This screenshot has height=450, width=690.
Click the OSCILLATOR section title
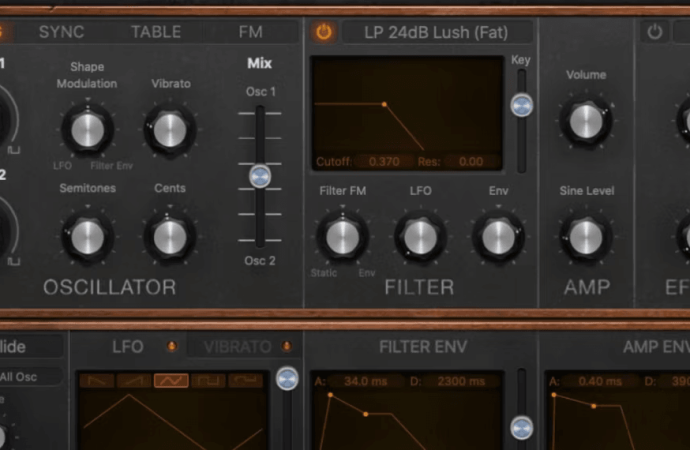point(110,287)
